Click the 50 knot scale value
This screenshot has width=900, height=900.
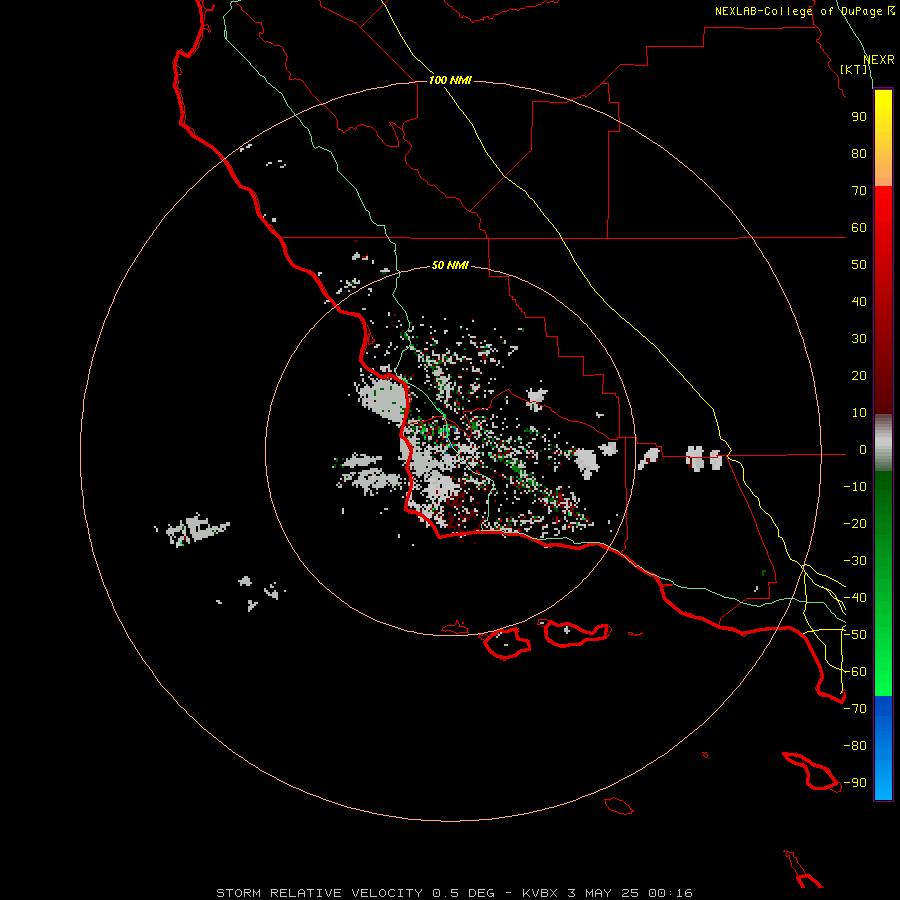859,265
